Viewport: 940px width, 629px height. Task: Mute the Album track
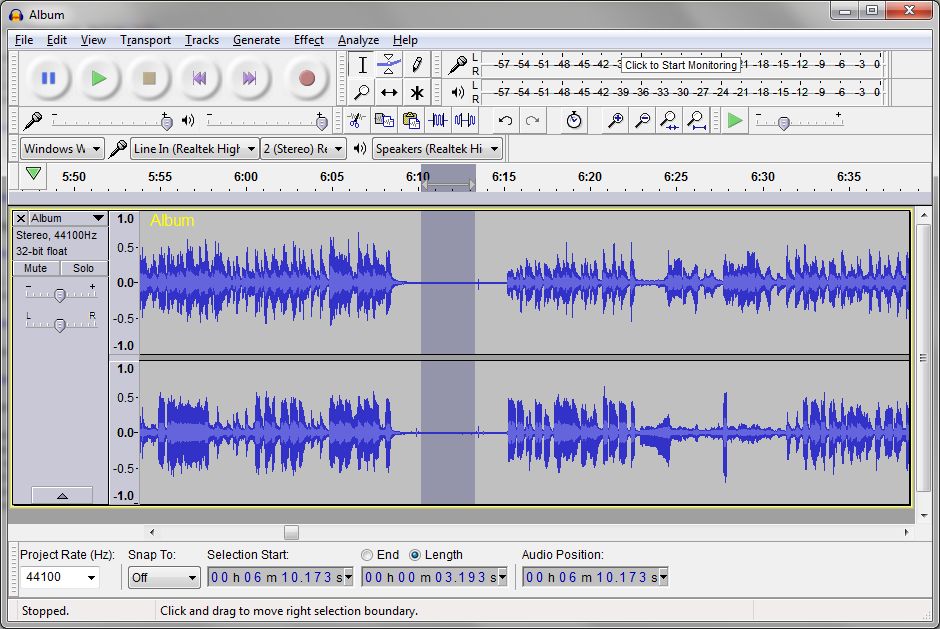pyautogui.click(x=35, y=268)
